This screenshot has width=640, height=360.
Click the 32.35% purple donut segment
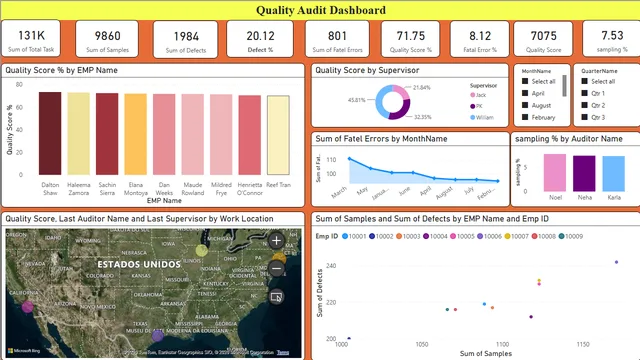tap(402, 112)
